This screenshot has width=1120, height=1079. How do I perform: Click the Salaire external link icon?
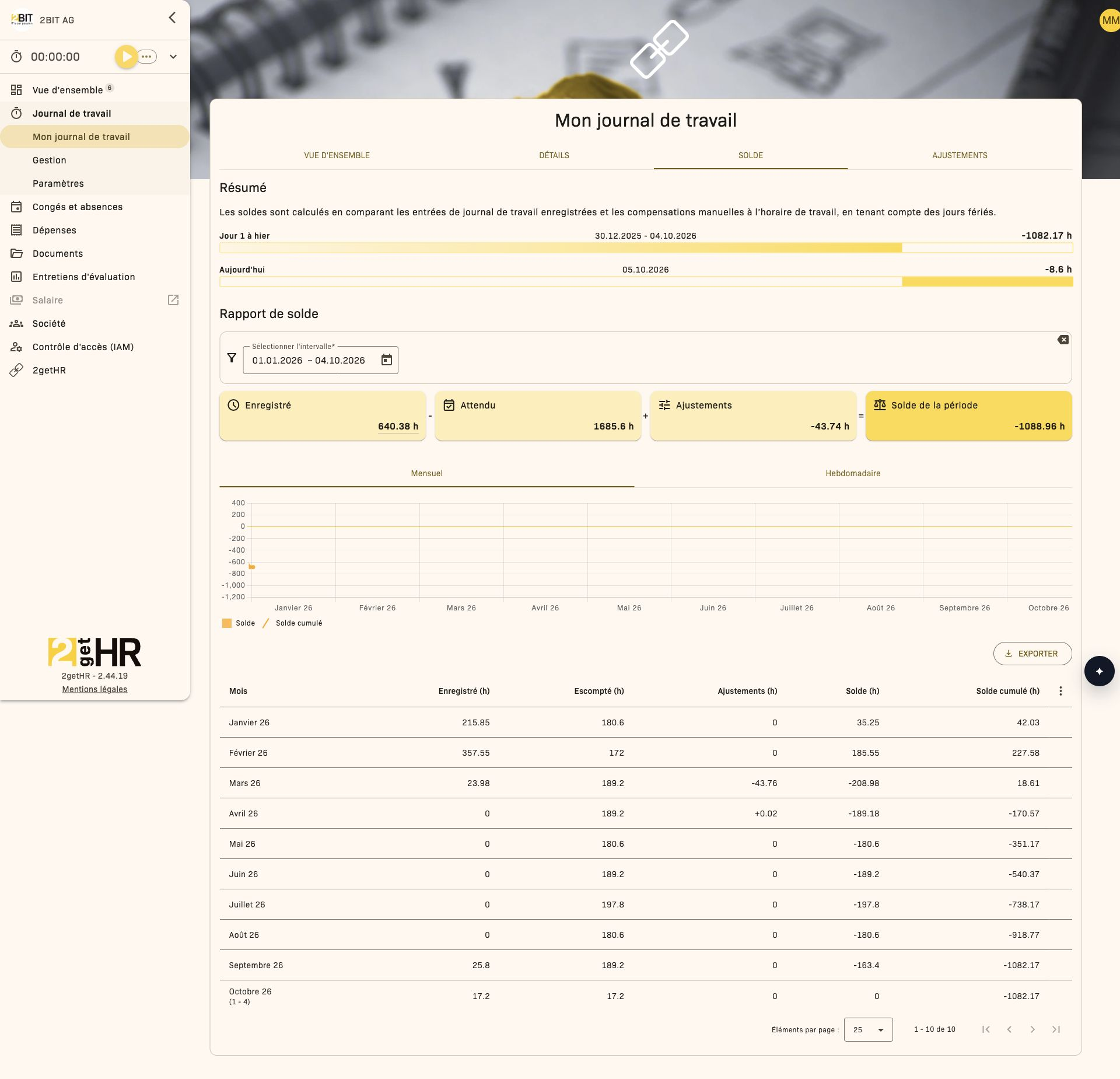coord(173,300)
